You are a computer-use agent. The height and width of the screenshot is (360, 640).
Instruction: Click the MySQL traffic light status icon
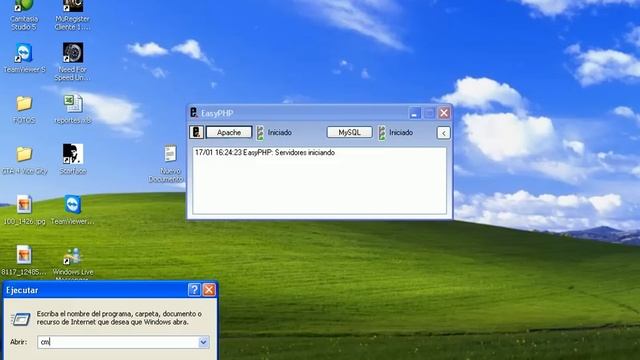pos(382,133)
